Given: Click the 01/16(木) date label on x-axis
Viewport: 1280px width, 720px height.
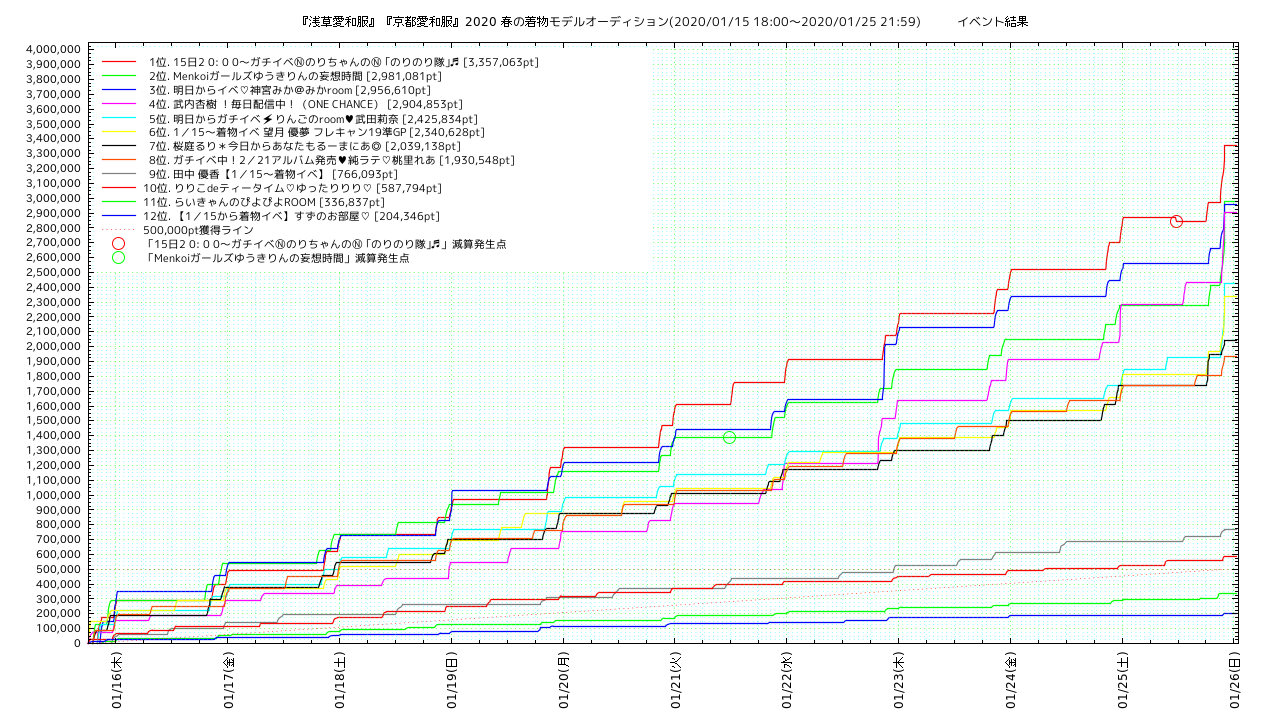Looking at the screenshot, I should click(x=118, y=681).
